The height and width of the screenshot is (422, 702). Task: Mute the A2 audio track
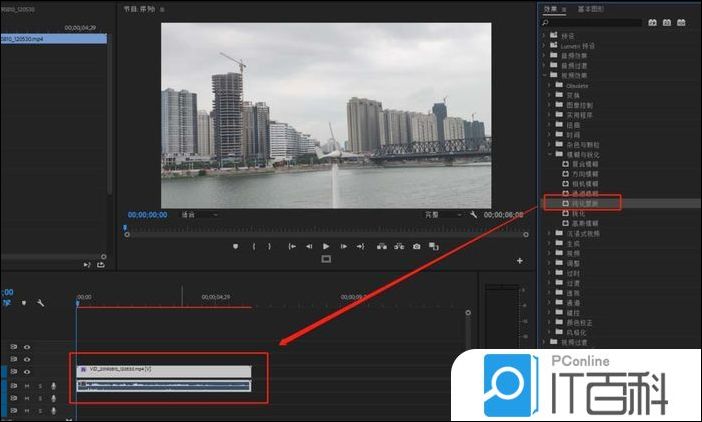(27, 398)
